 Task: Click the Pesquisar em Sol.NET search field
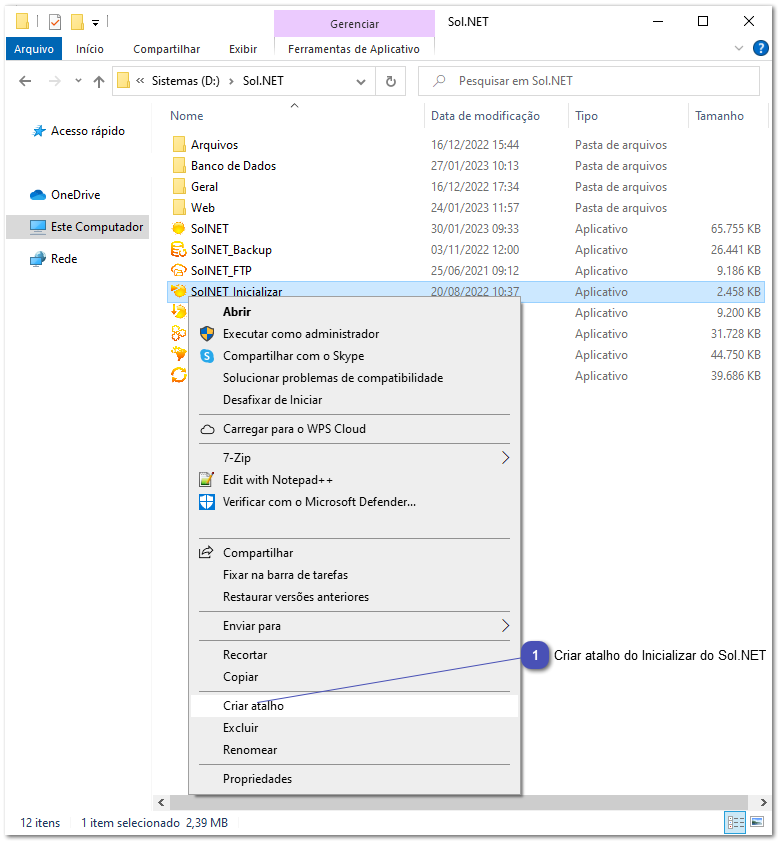[589, 81]
